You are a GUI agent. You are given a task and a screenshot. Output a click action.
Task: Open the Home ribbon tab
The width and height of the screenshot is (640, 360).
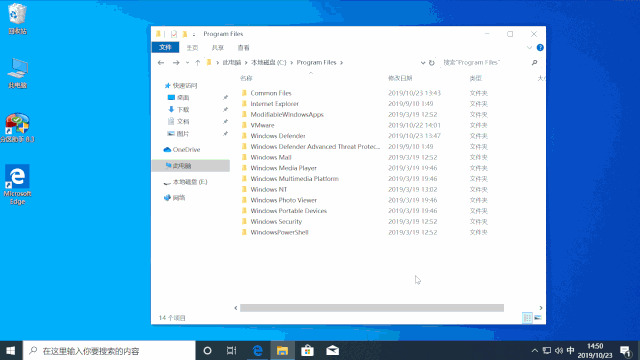pyautogui.click(x=192, y=47)
